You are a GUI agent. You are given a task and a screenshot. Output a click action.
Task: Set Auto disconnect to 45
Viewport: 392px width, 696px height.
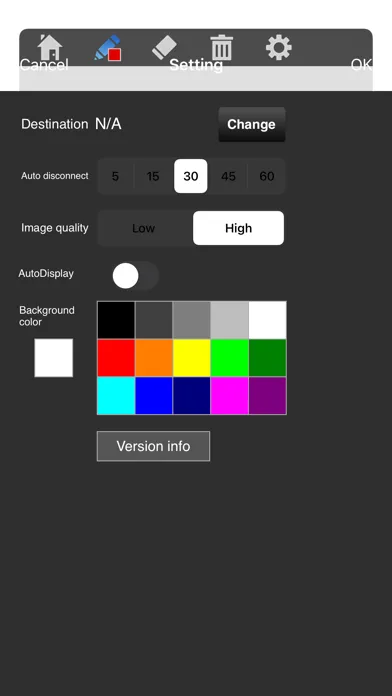pos(228,176)
